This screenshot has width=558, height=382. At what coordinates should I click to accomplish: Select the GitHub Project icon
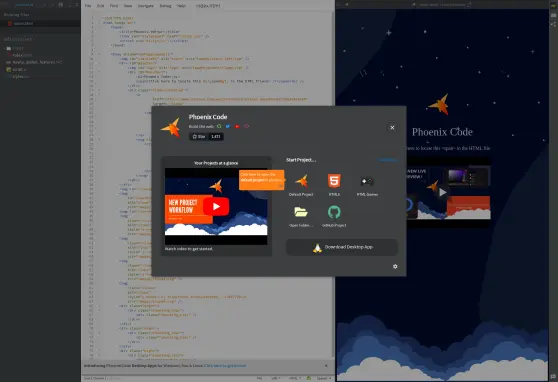pyautogui.click(x=334, y=212)
